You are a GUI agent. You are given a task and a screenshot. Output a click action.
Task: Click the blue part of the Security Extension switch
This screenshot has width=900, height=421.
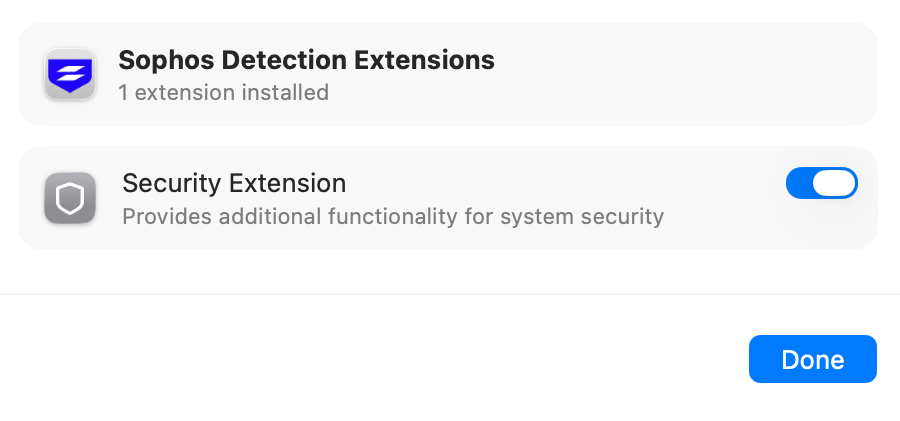(801, 183)
